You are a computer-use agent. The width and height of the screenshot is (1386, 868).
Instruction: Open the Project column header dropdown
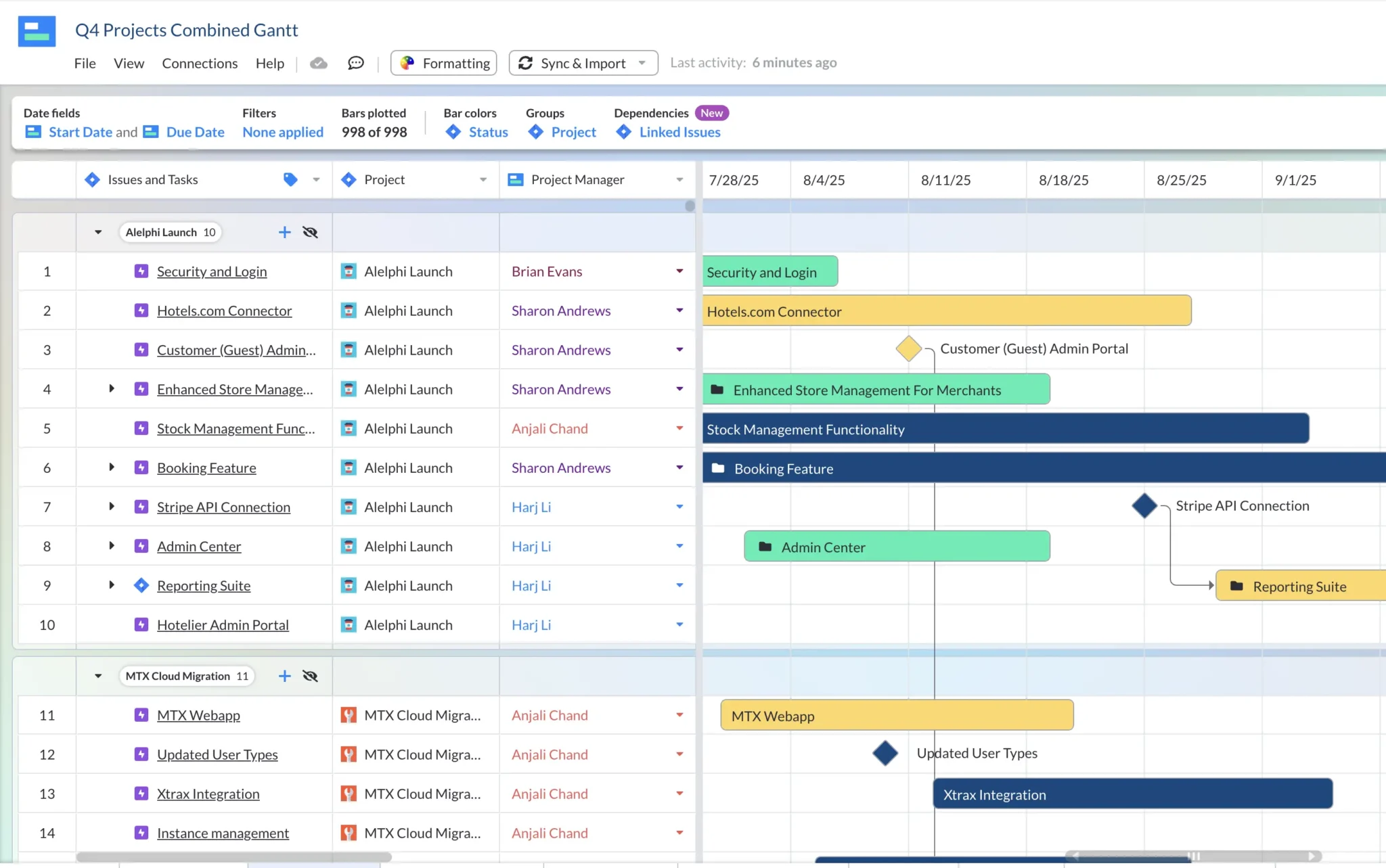click(483, 179)
